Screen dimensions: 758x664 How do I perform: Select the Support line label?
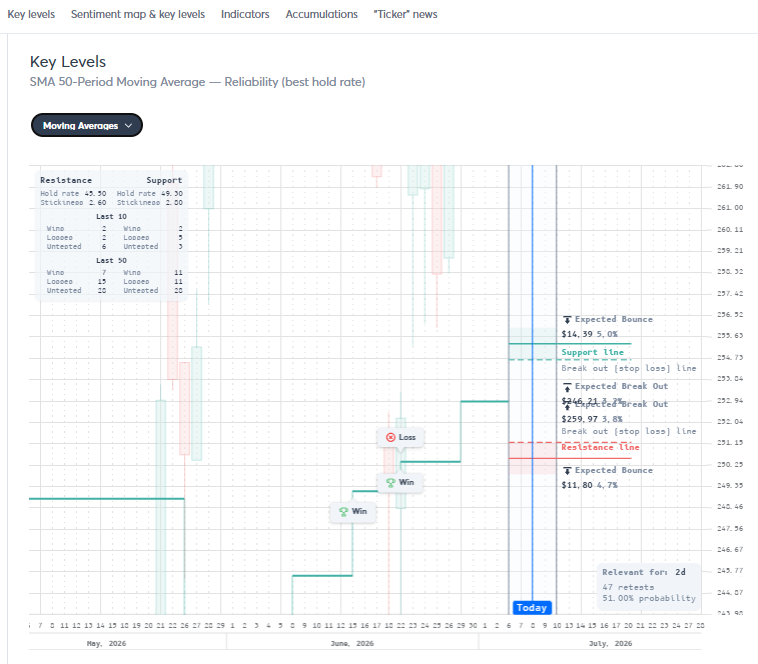[593, 352]
